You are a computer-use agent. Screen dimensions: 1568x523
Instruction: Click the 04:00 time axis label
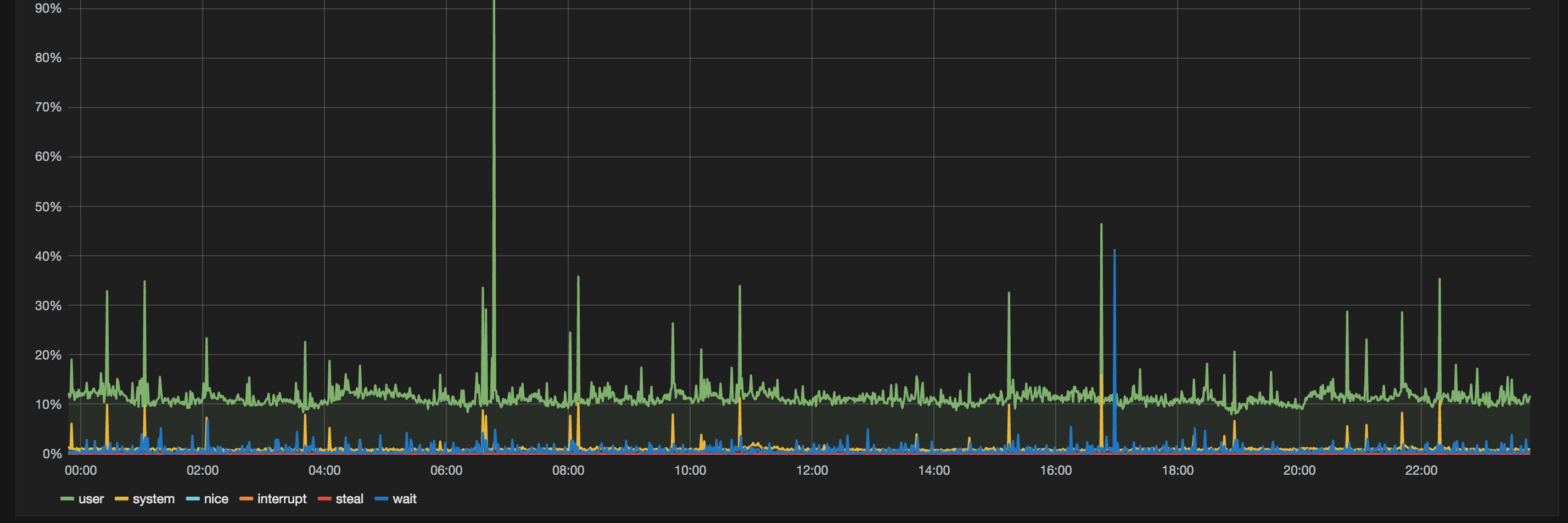pos(324,471)
